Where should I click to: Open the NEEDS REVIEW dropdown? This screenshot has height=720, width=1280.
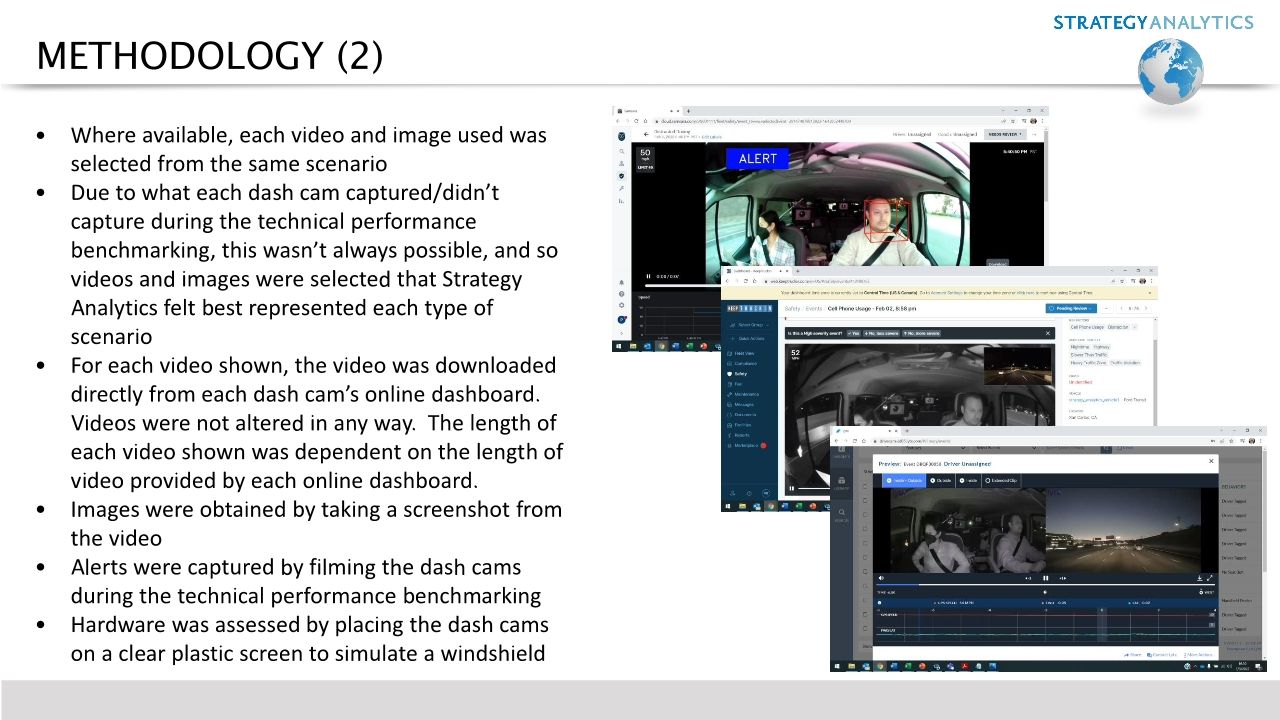(1003, 134)
